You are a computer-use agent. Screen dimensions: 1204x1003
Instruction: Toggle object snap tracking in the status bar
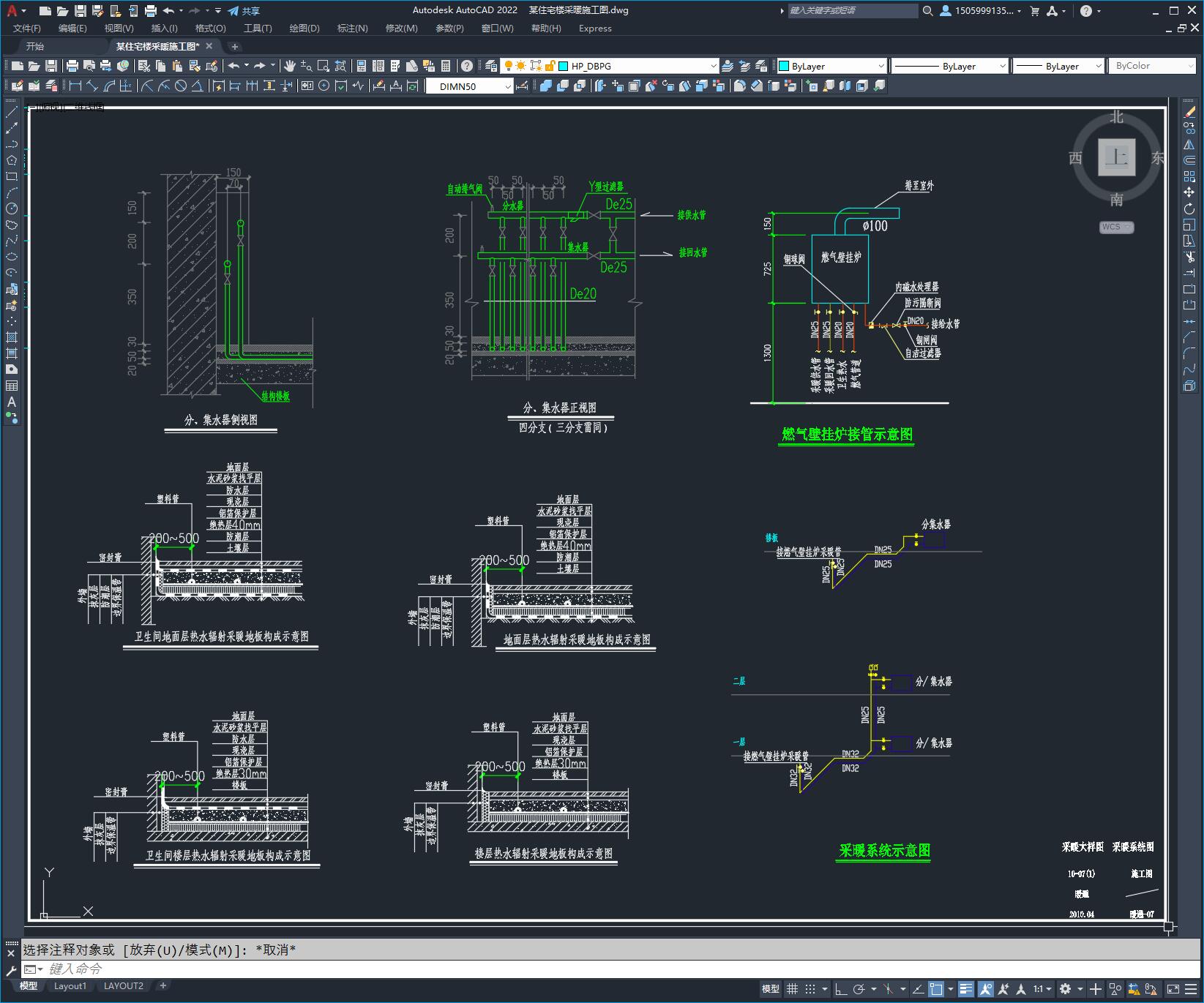(918, 989)
